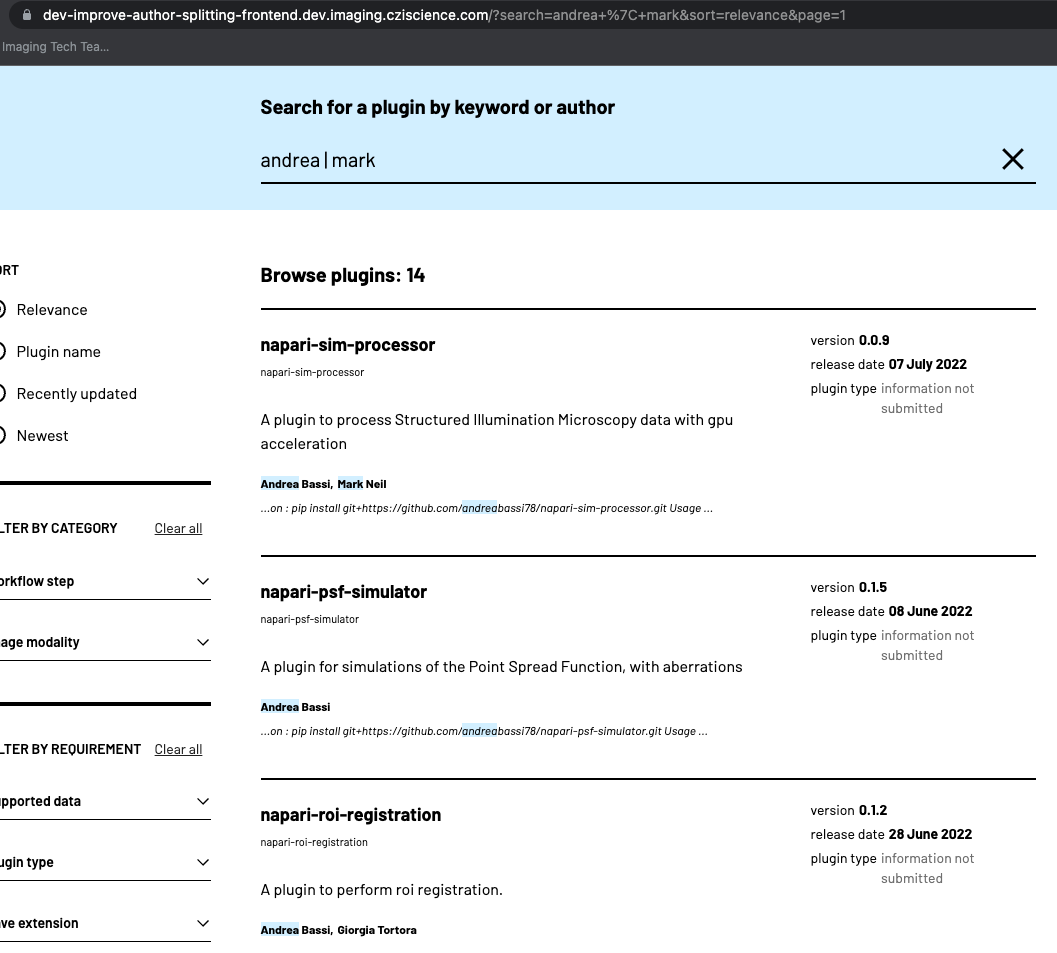Image resolution: width=1057 pixels, height=953 pixels.
Task: Select the Relevance sort option
Action: tap(52, 310)
